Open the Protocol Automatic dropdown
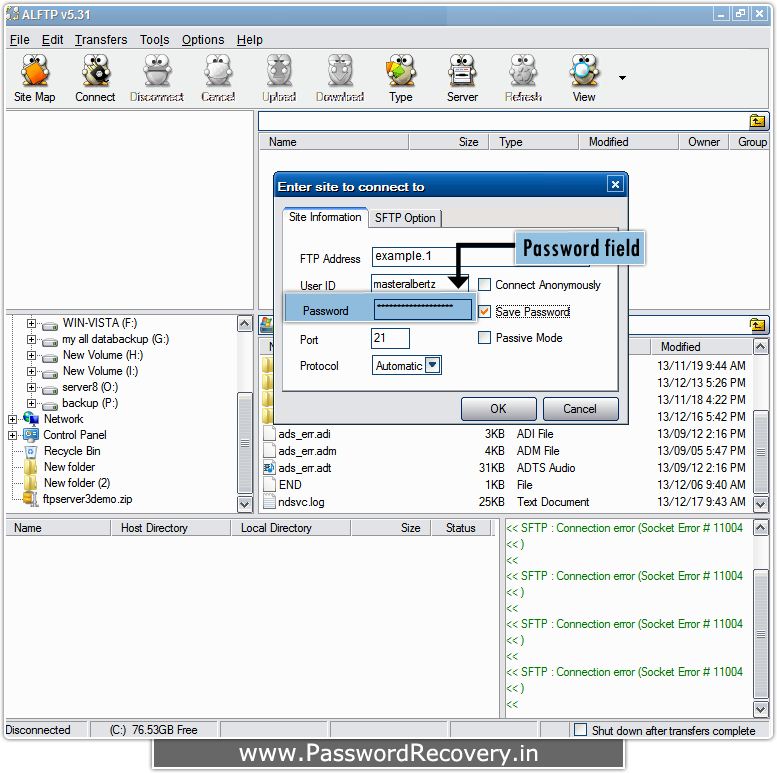The image size is (777, 773). pyautogui.click(x=433, y=365)
